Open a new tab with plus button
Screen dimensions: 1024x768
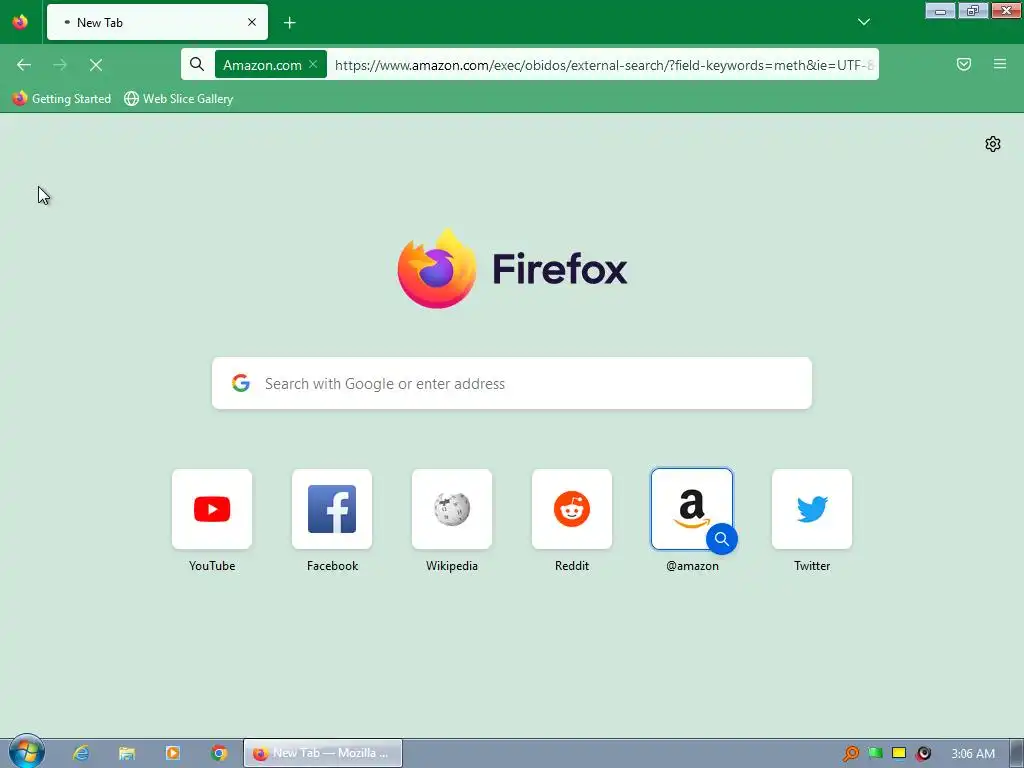[x=290, y=23]
